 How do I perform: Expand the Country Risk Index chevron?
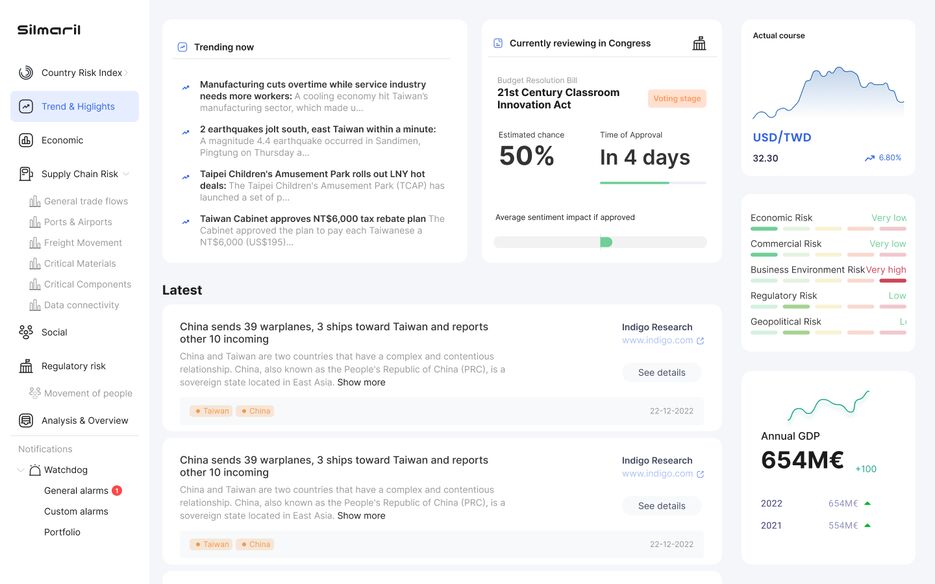(126, 73)
